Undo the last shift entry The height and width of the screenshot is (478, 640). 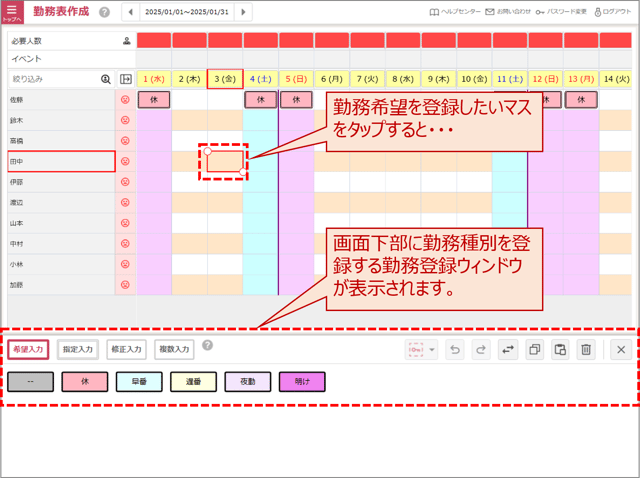click(x=455, y=349)
